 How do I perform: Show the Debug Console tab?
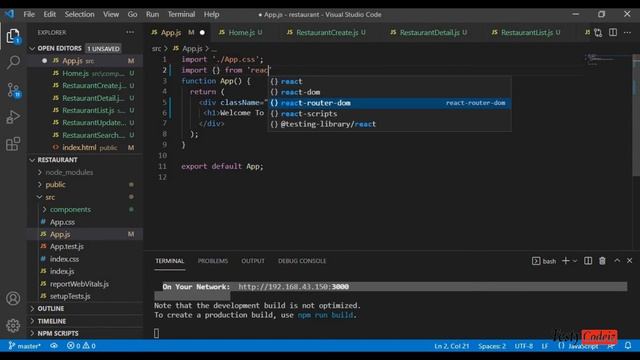tap(302, 261)
